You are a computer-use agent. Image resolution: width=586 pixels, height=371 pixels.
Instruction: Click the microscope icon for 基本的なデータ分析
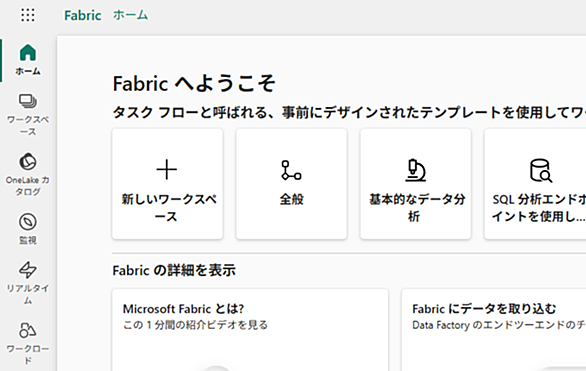[x=416, y=170]
